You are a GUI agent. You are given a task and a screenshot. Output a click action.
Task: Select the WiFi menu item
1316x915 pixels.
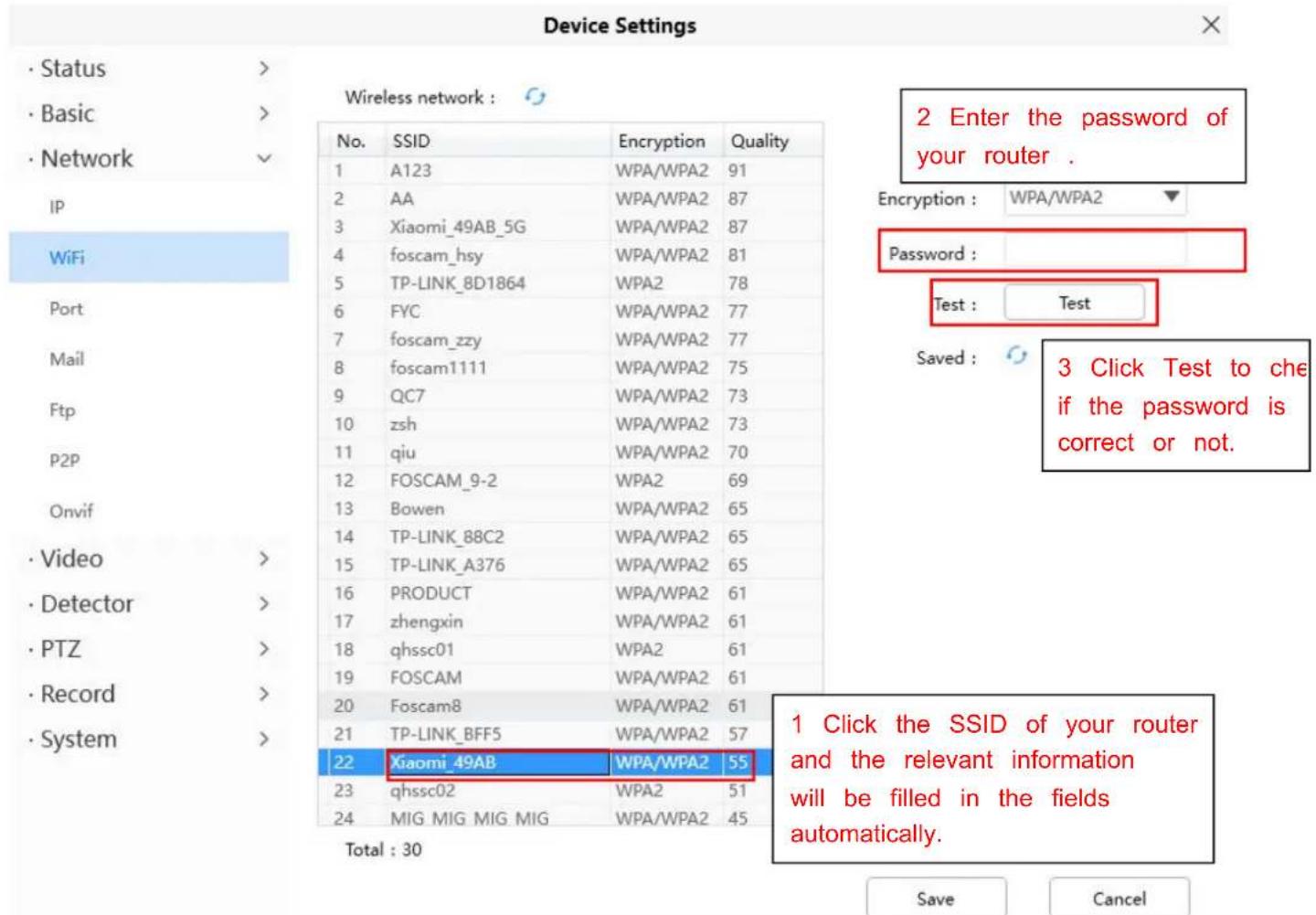point(149,258)
